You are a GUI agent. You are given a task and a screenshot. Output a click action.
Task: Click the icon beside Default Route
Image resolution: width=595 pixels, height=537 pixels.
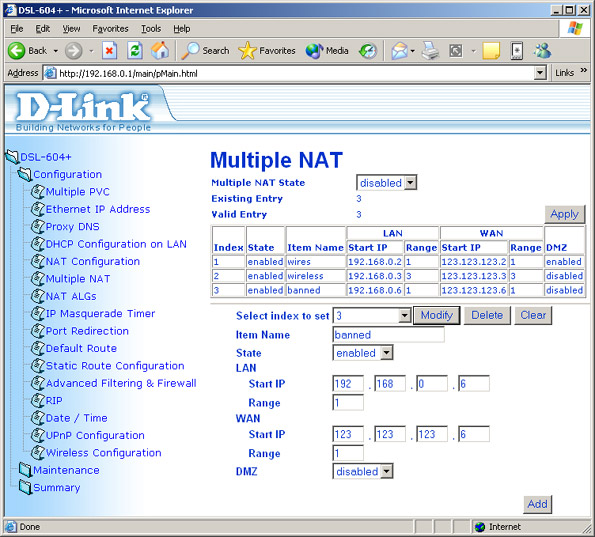(38, 348)
